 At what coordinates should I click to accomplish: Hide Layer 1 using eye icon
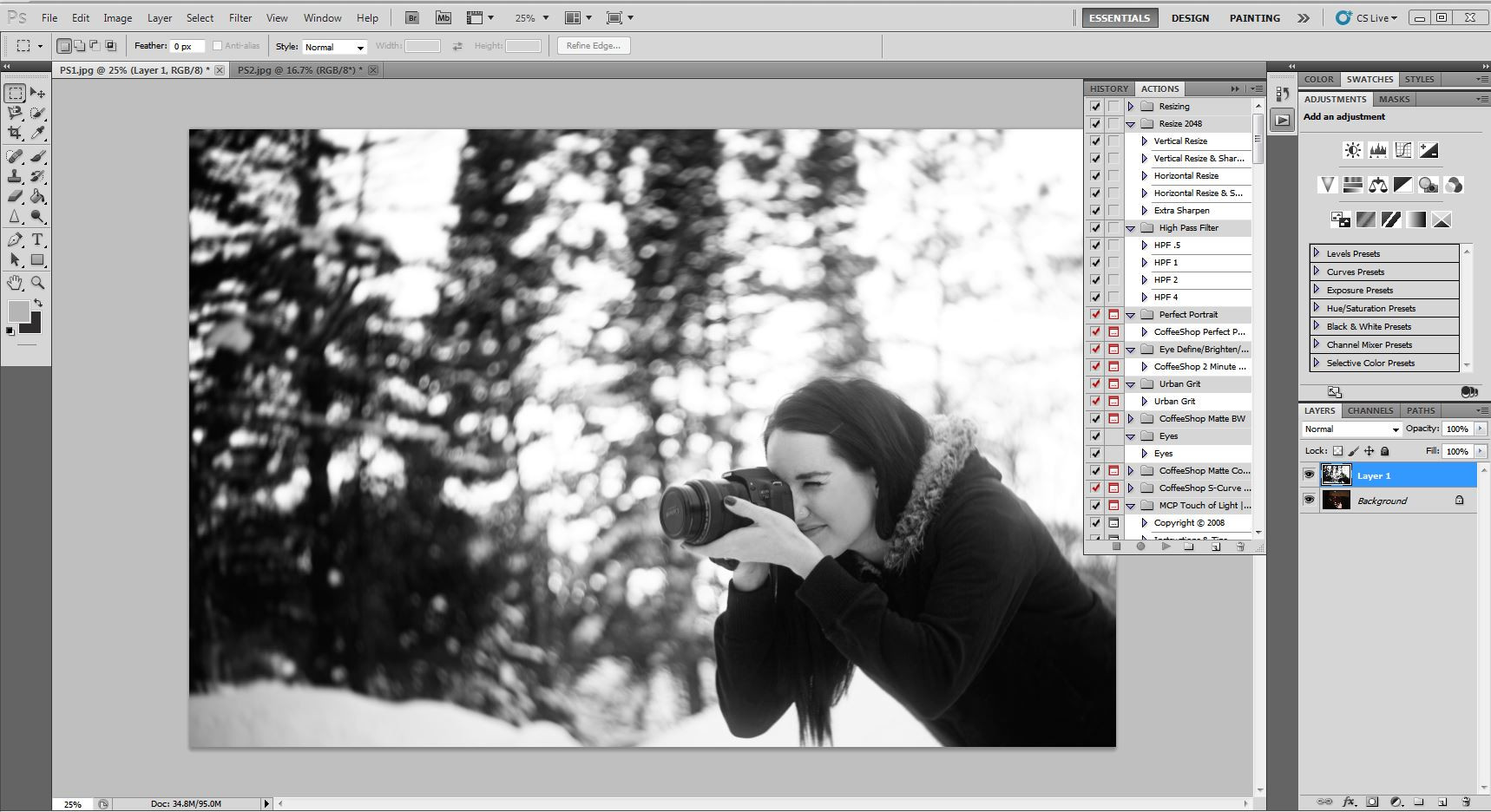(1309, 475)
